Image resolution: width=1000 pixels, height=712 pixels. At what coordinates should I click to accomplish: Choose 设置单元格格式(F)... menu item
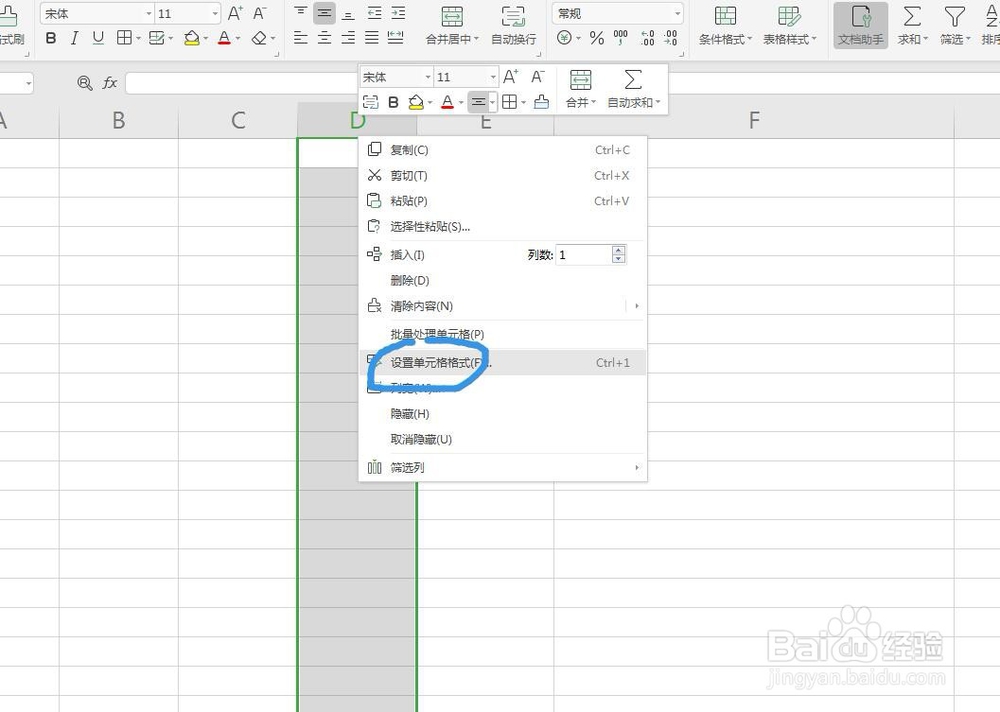503,362
